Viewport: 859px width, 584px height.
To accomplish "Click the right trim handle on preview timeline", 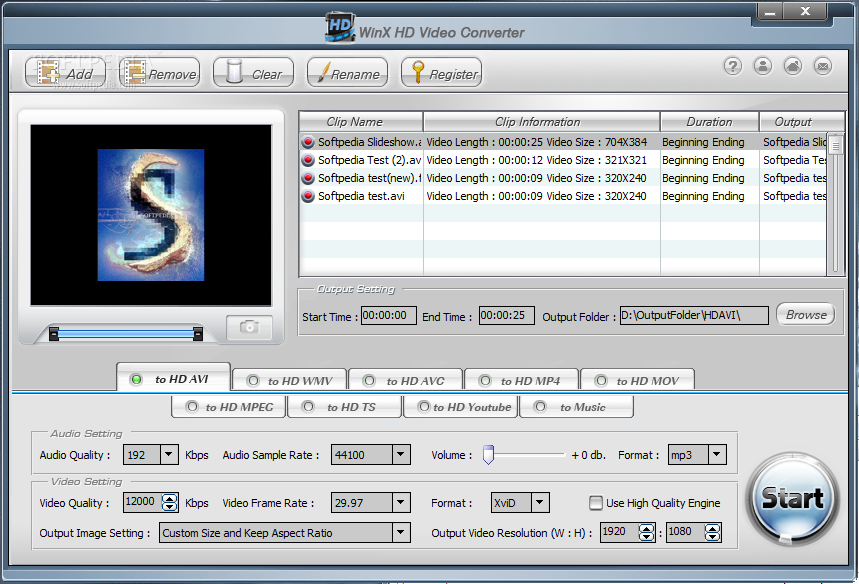I will (198, 334).
